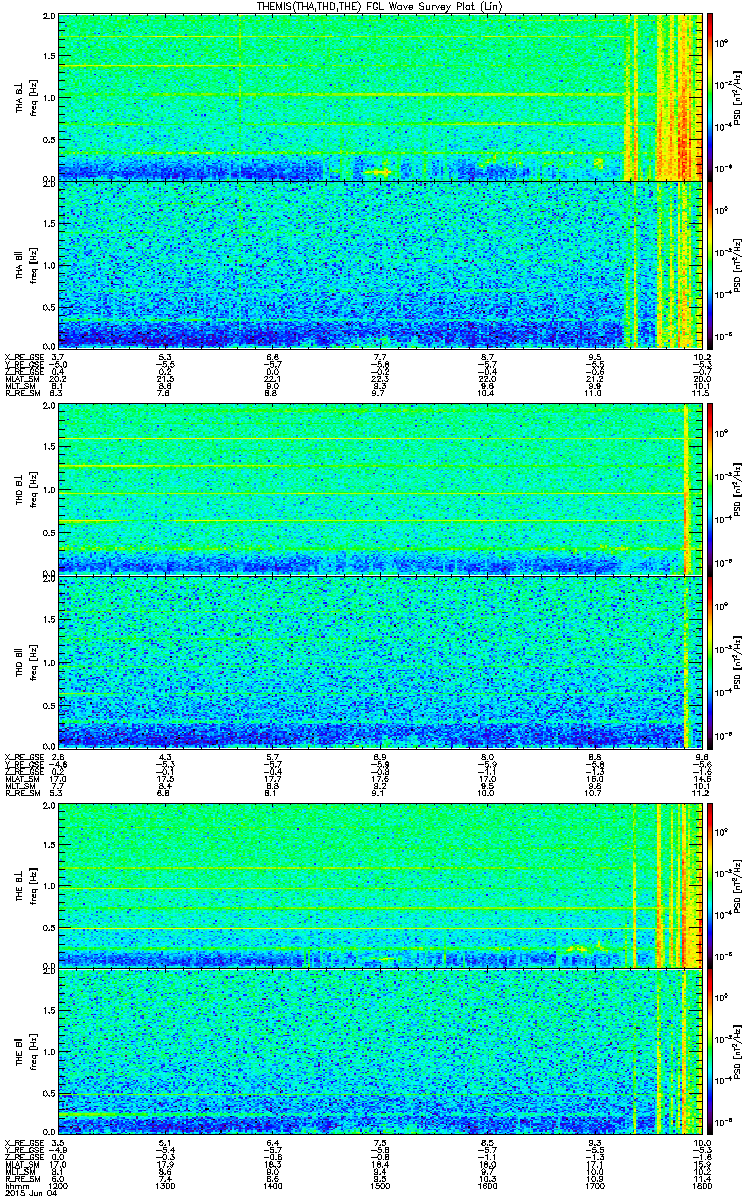Click the PSD [nT²/Hz] label beside THD BL panel
This screenshot has height=1200, width=750.
click(x=737, y=490)
